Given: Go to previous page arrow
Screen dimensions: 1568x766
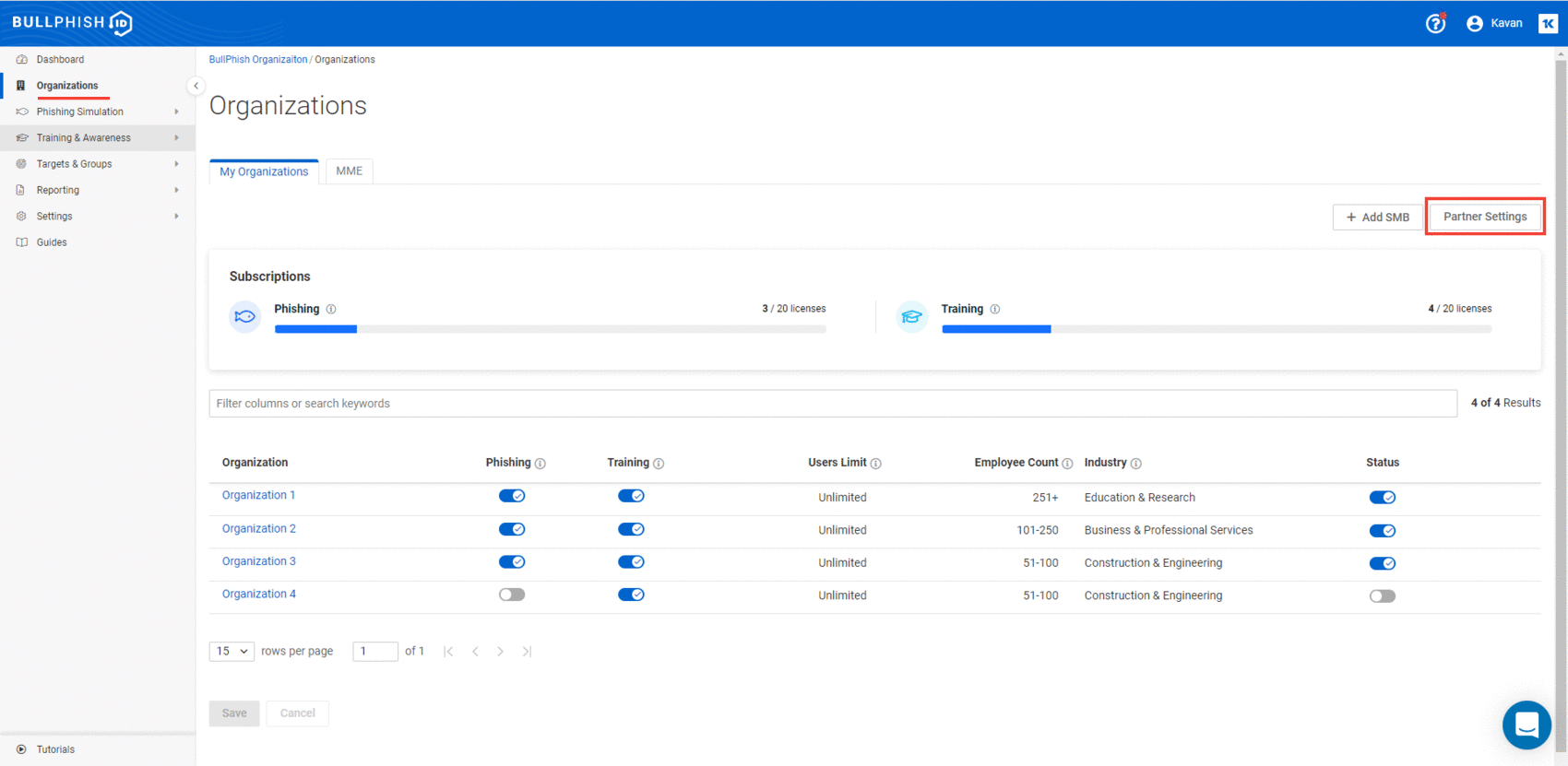Looking at the screenshot, I should pos(475,652).
